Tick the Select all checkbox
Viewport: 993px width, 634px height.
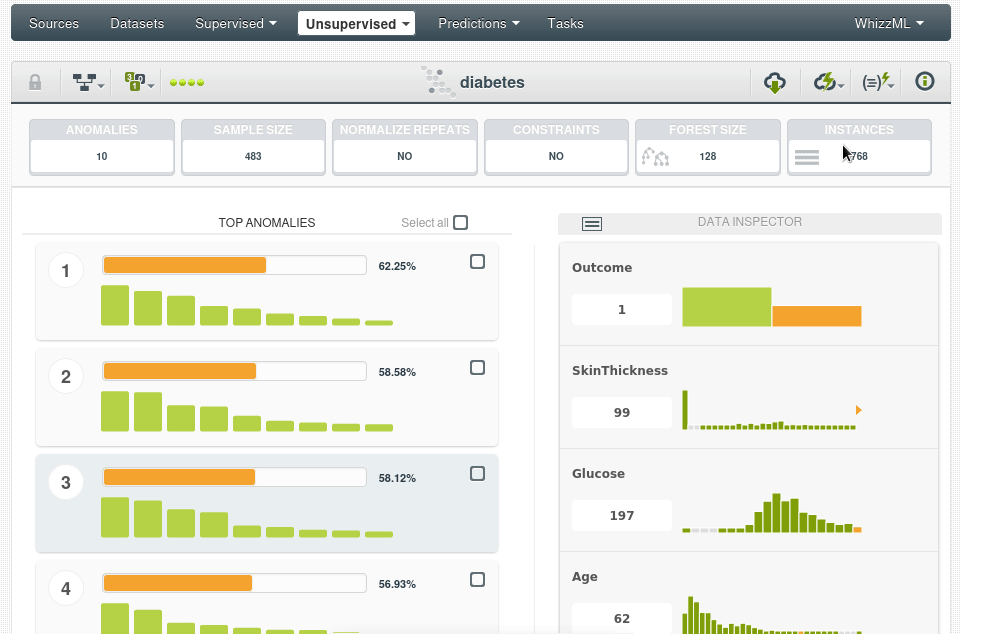click(x=460, y=223)
